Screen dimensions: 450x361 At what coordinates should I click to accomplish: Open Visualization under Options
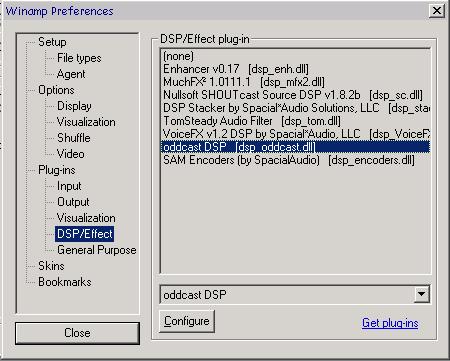point(86,122)
